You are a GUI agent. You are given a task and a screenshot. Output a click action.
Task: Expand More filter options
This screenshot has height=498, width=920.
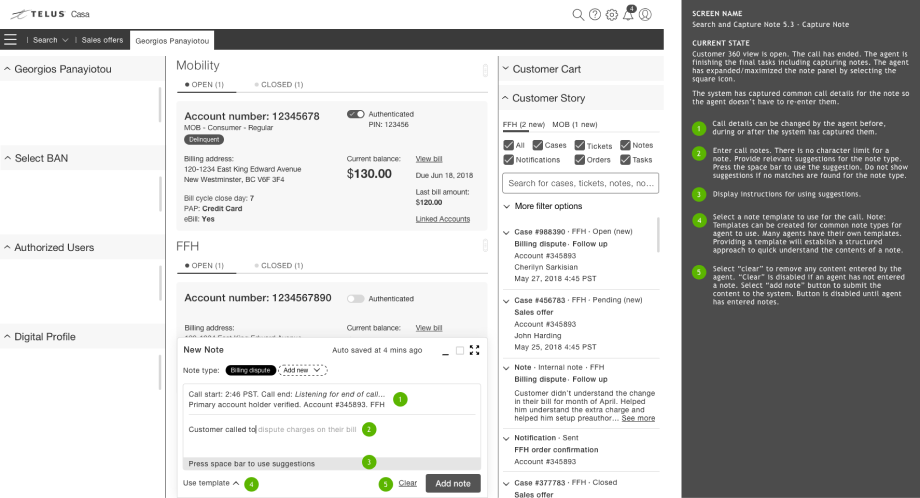click(x=543, y=206)
